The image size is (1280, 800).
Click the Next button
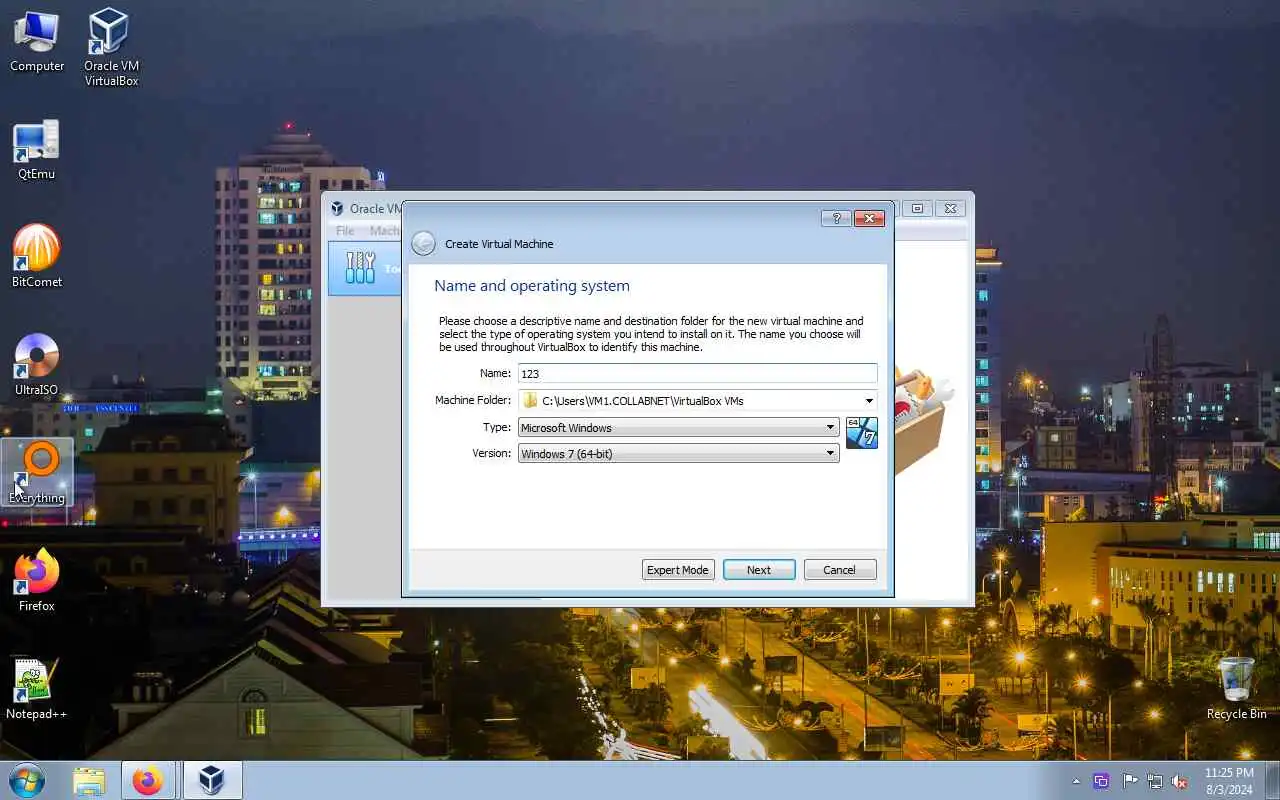pyautogui.click(x=759, y=570)
